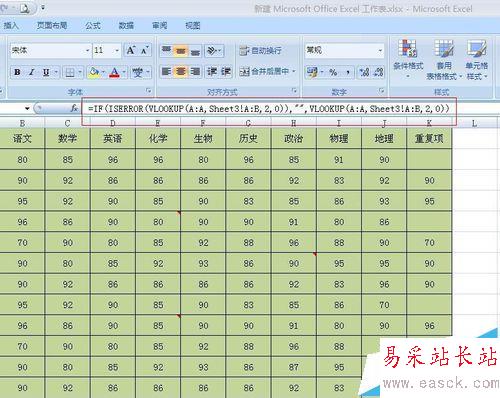Click increase decimal icon
Viewport: 500px width, 398px height.
click(364, 72)
